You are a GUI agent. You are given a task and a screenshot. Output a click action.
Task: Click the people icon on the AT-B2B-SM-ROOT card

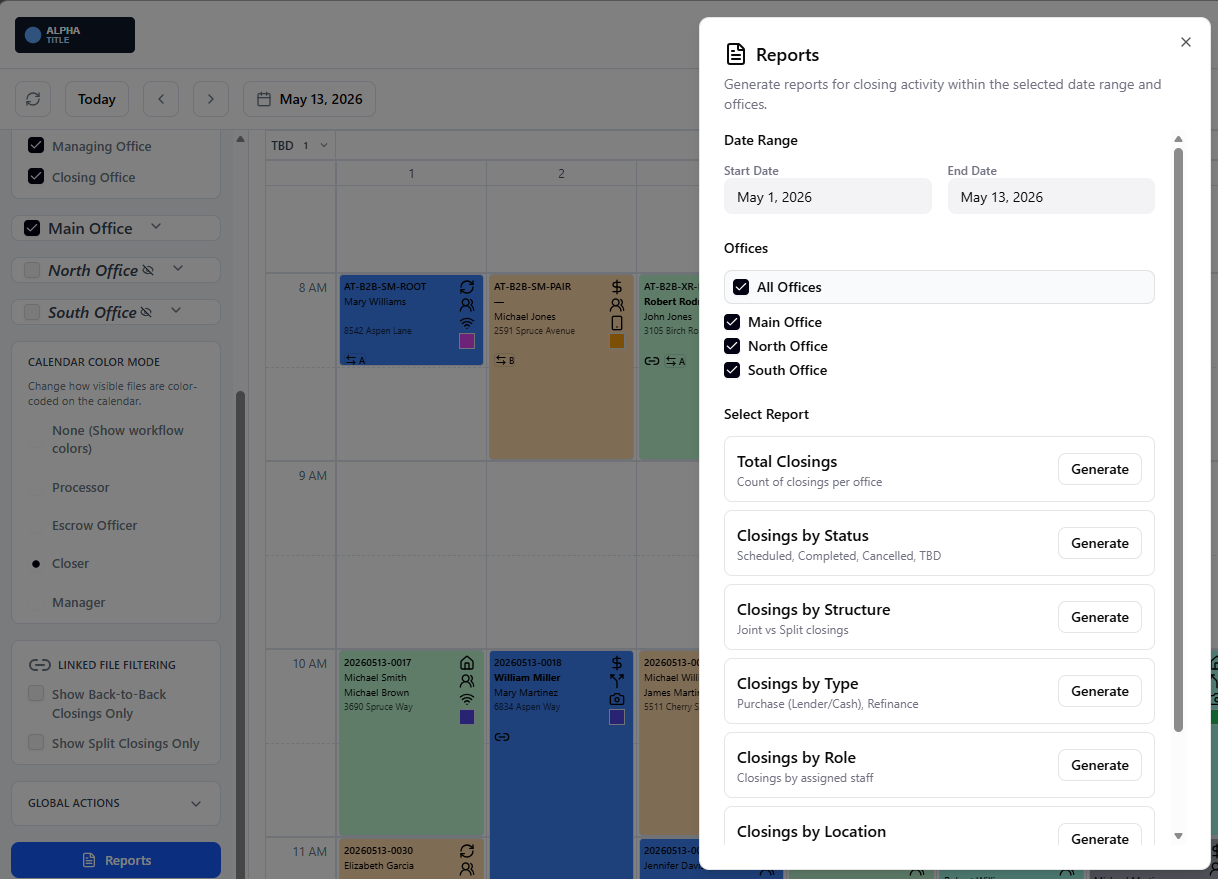point(467,305)
